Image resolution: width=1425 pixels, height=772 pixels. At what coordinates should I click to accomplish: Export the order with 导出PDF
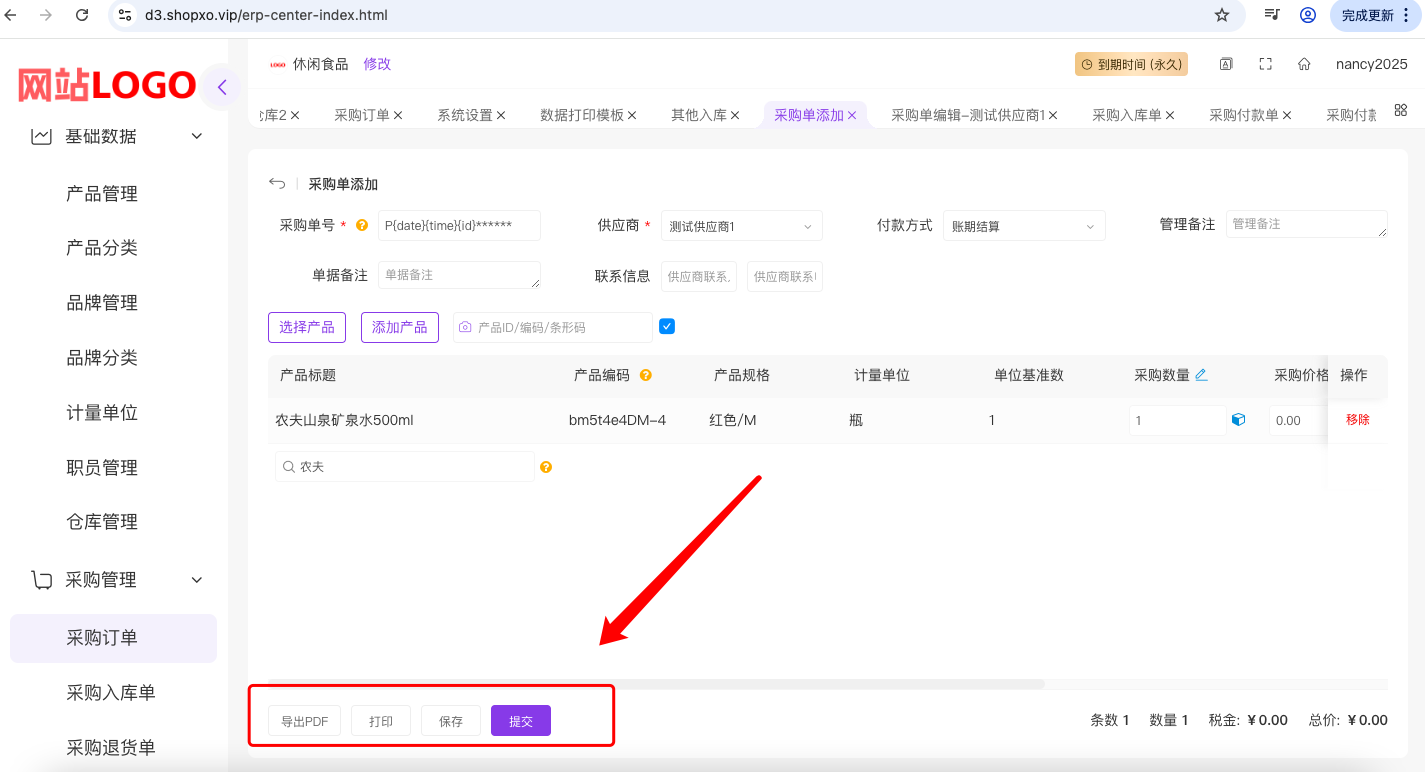pyautogui.click(x=305, y=721)
